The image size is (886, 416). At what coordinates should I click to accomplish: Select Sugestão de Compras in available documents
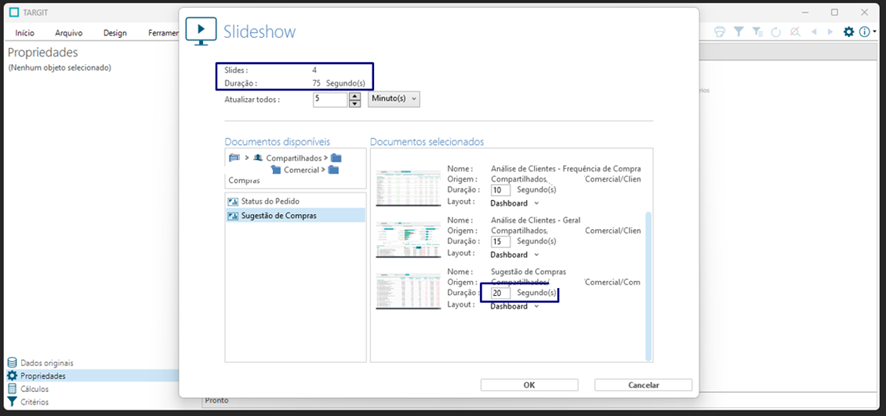point(296,215)
